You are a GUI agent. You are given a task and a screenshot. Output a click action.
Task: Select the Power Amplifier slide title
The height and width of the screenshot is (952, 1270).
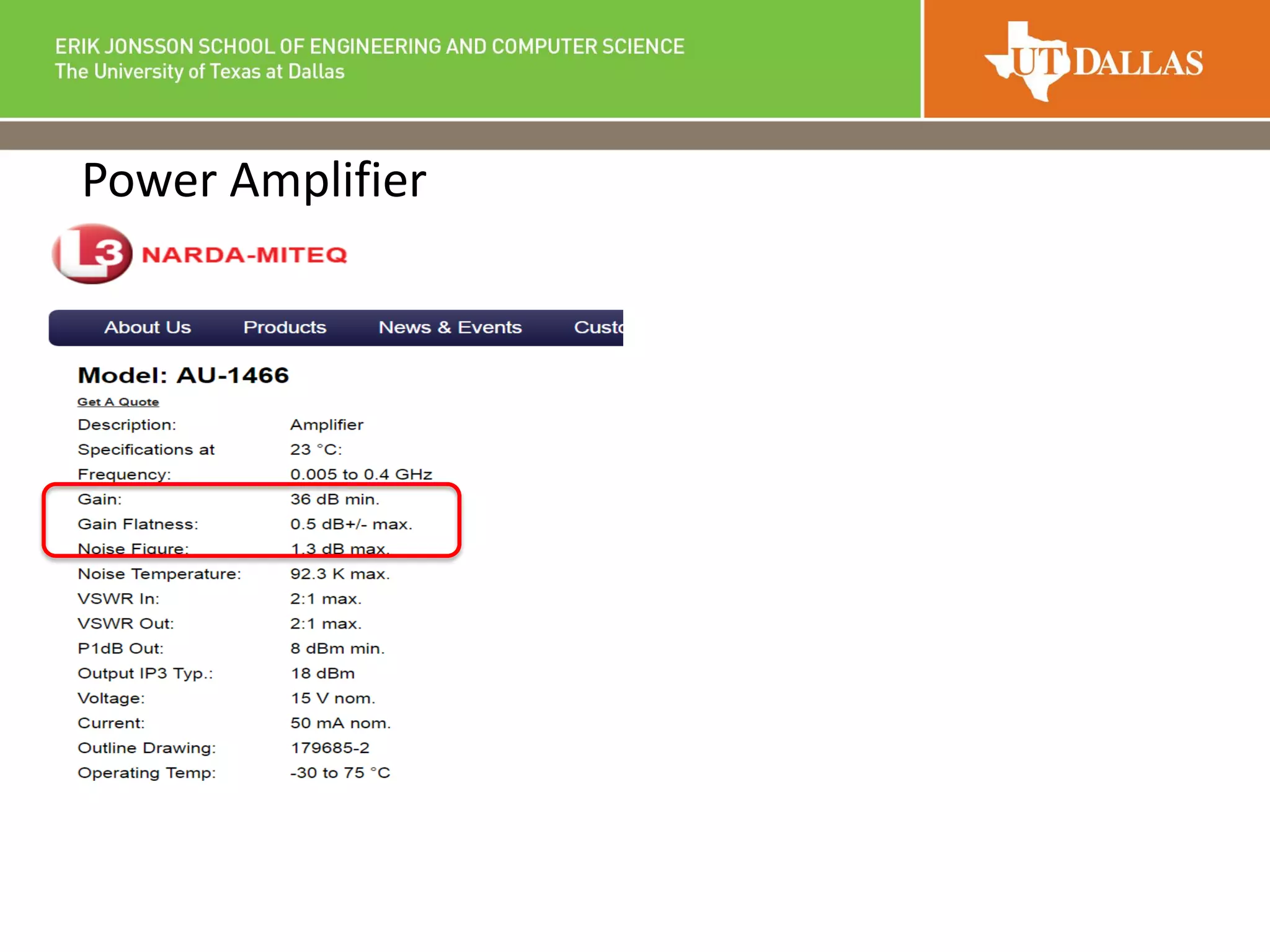(254, 180)
